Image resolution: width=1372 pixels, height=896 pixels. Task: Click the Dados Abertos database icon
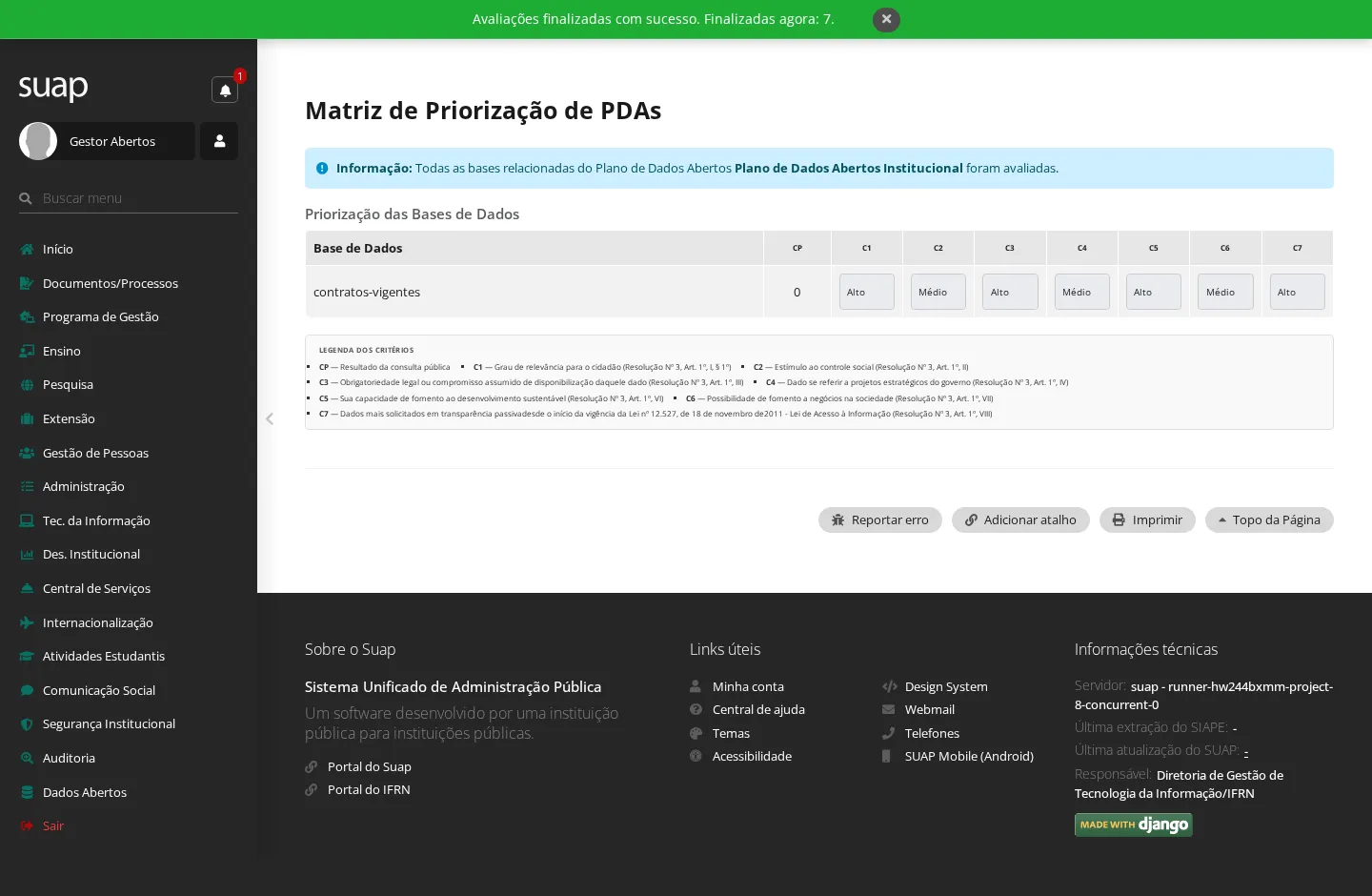(x=27, y=792)
